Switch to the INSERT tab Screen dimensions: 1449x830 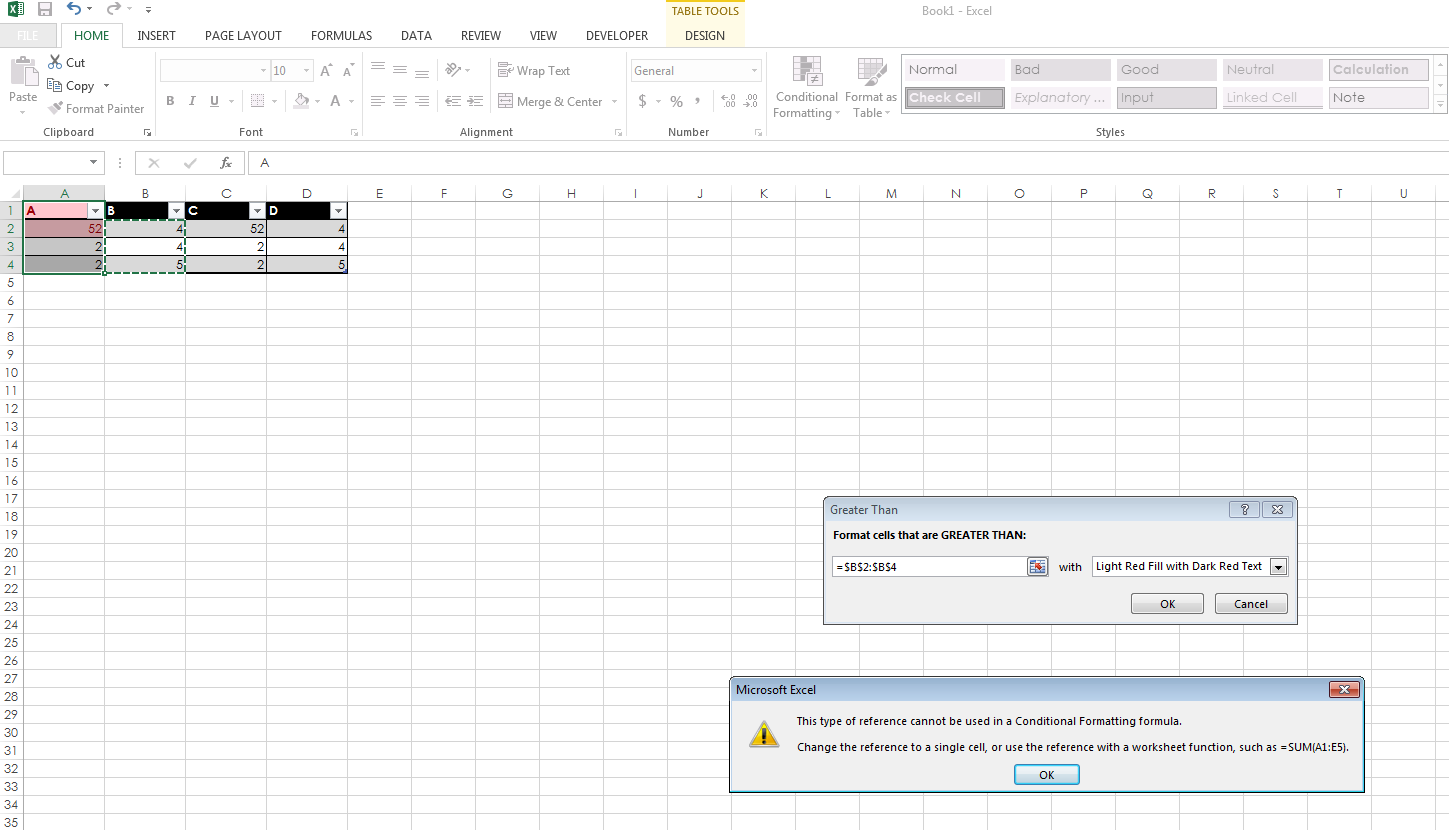coord(156,35)
